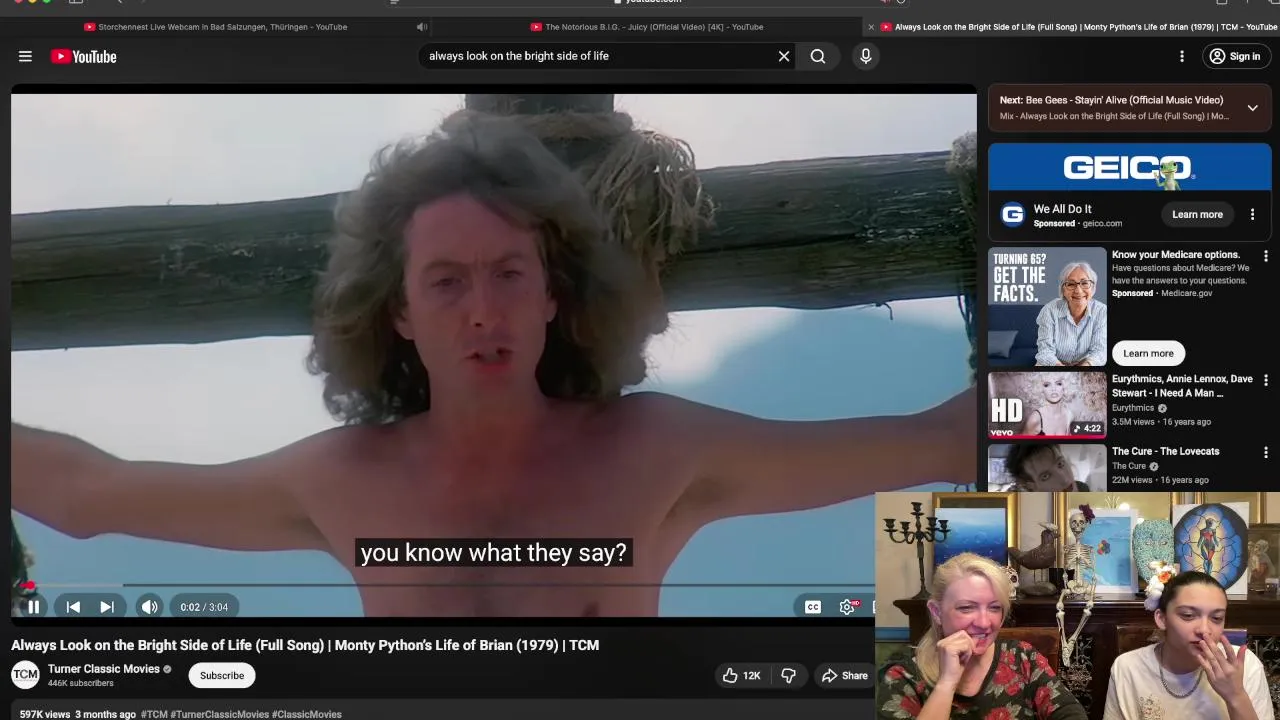
Task: Clear the search box text
Action: click(784, 56)
